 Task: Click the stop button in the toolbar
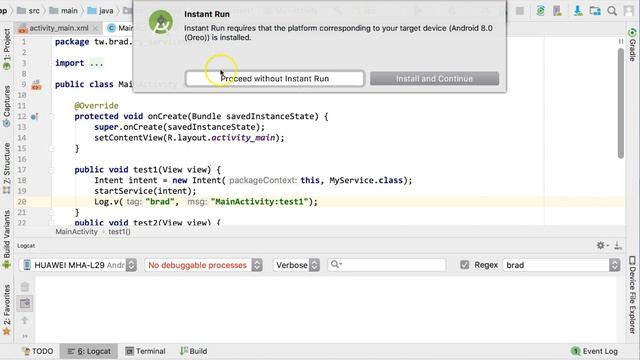[520, 11]
